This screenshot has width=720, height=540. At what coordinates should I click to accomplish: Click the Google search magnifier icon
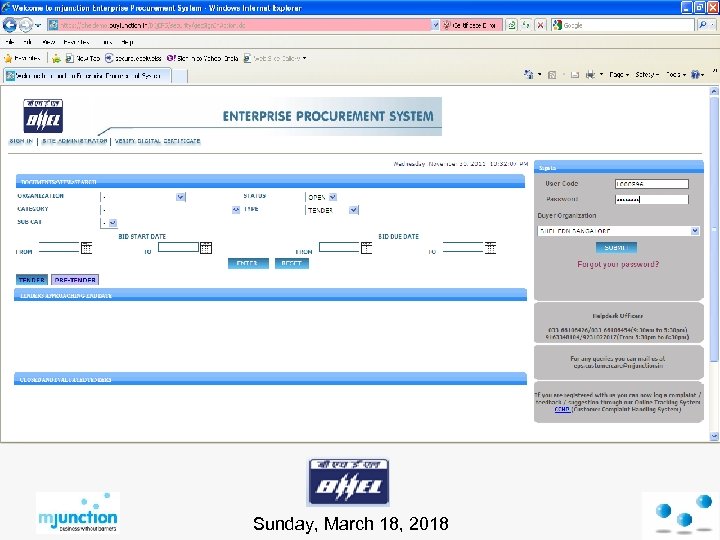[703, 25]
